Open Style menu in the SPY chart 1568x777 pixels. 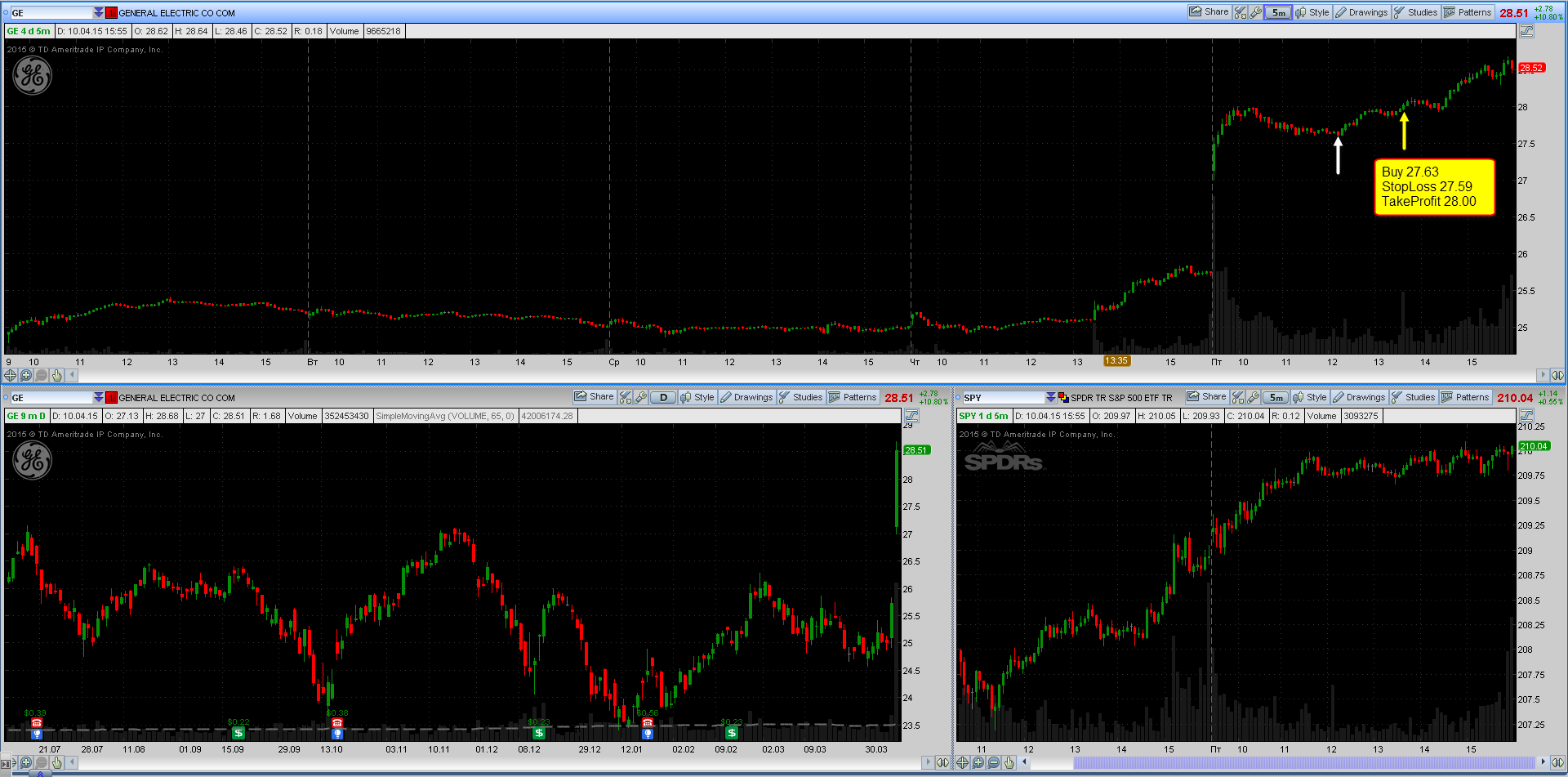(x=1310, y=397)
